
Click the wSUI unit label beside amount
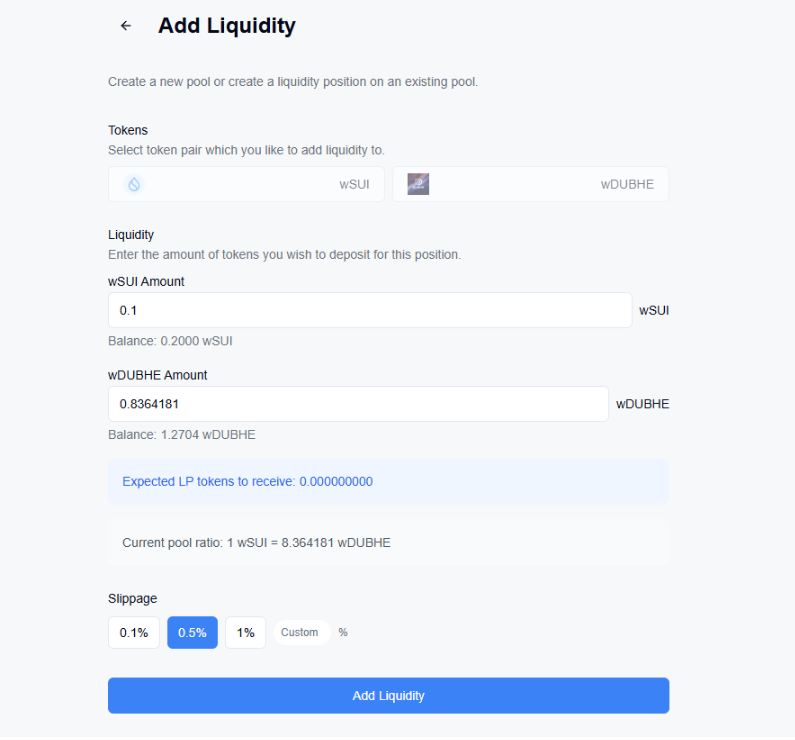tap(654, 310)
